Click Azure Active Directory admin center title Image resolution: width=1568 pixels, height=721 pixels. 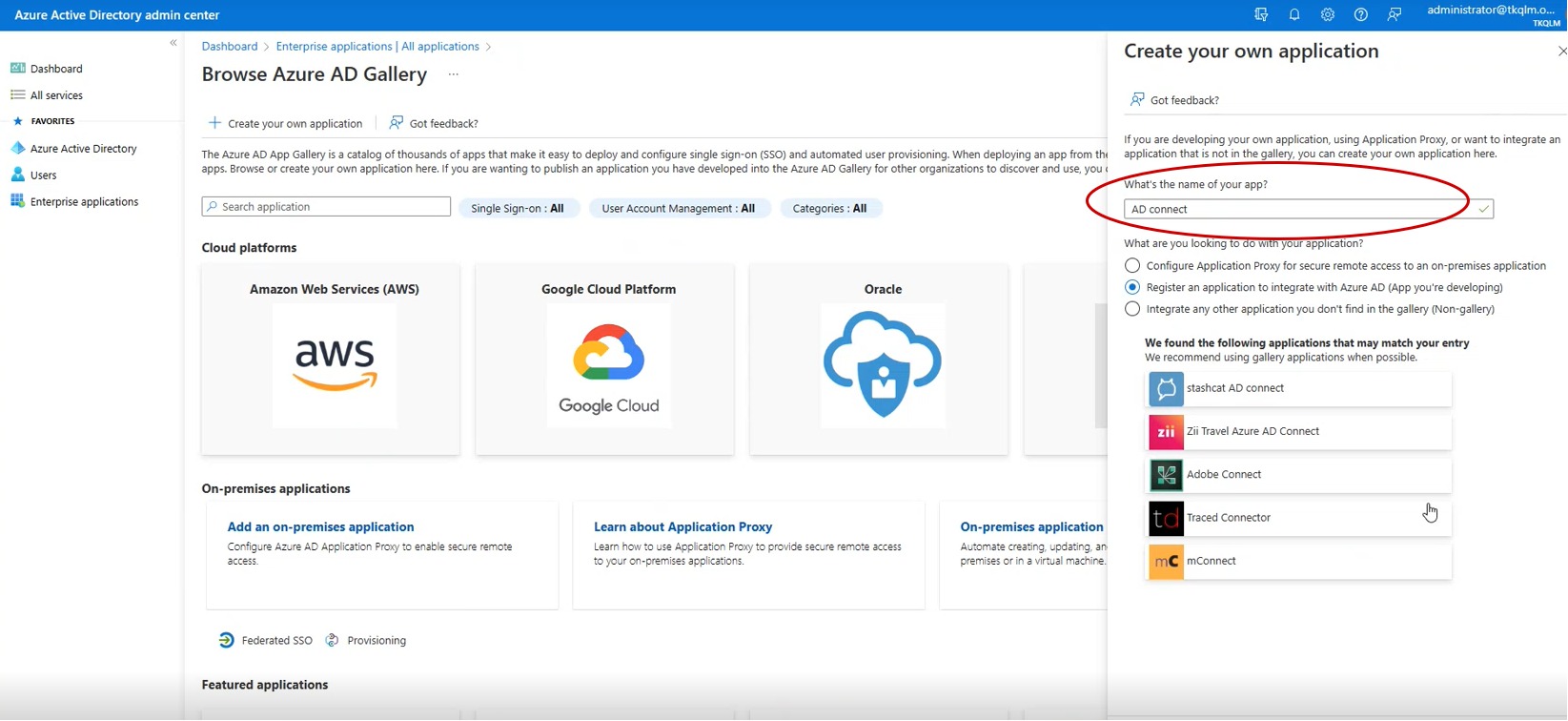[x=117, y=15]
